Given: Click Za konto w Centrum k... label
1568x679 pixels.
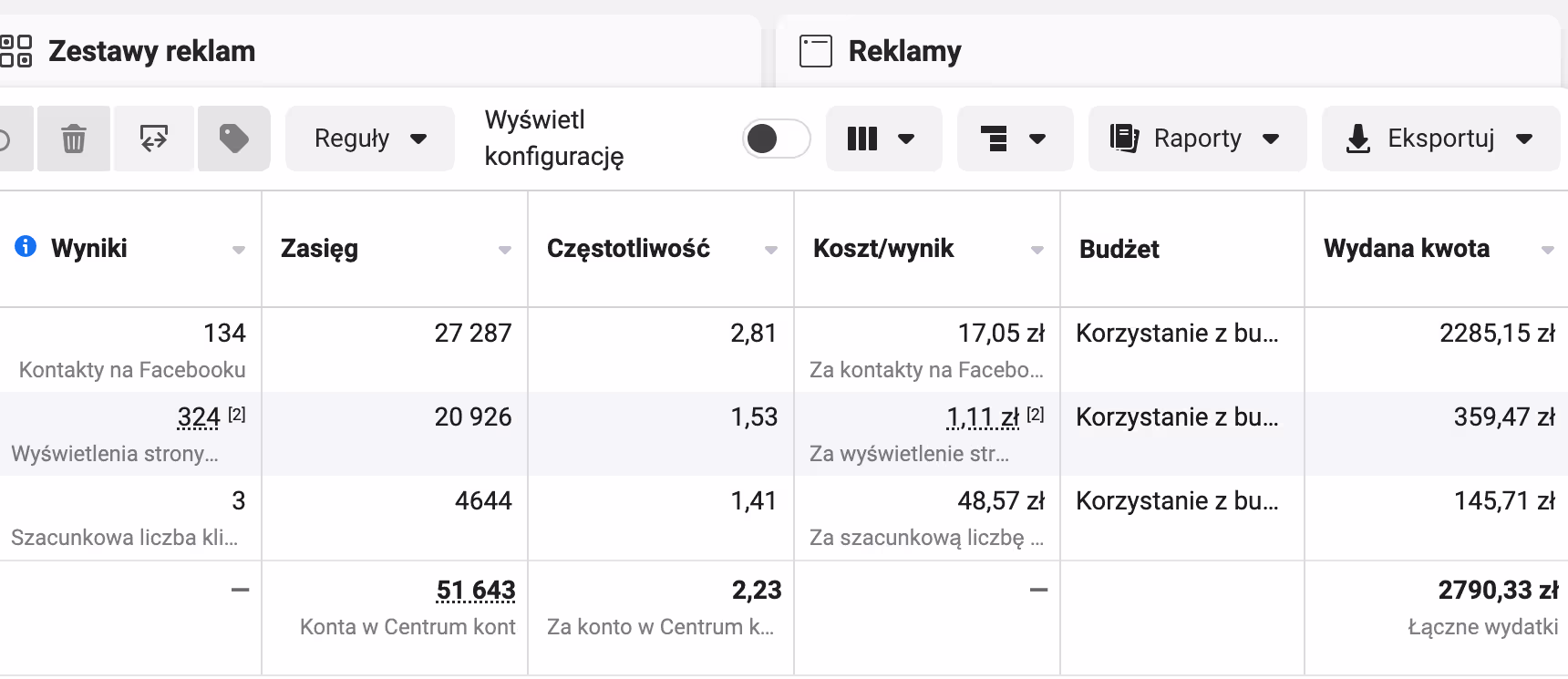Looking at the screenshot, I should tap(660, 627).
